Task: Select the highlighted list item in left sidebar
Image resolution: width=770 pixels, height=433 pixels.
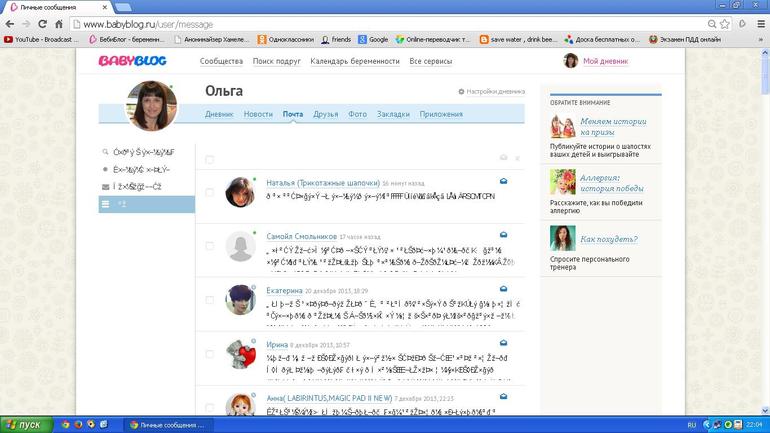Action: click(147, 204)
